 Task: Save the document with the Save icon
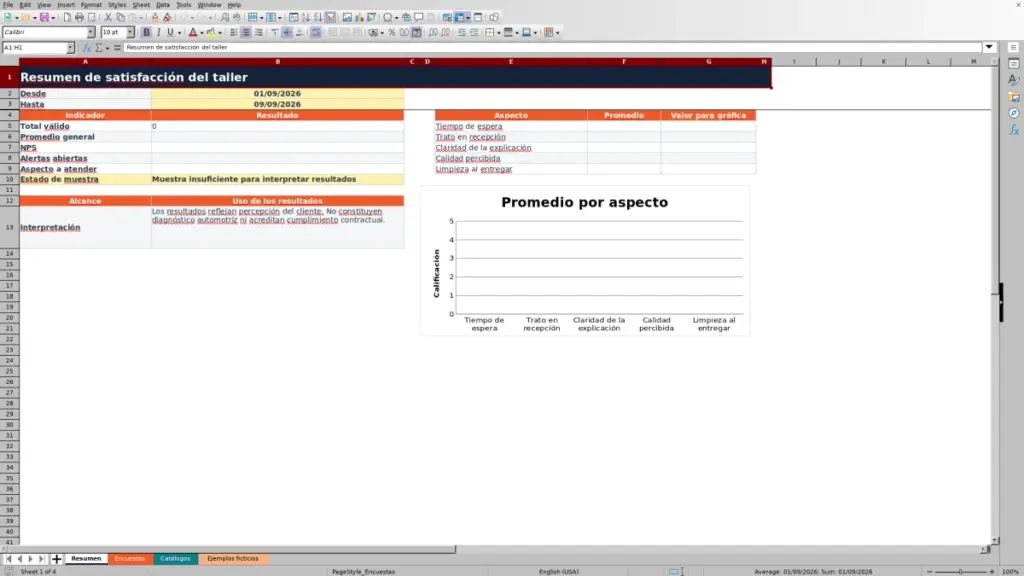click(44, 17)
